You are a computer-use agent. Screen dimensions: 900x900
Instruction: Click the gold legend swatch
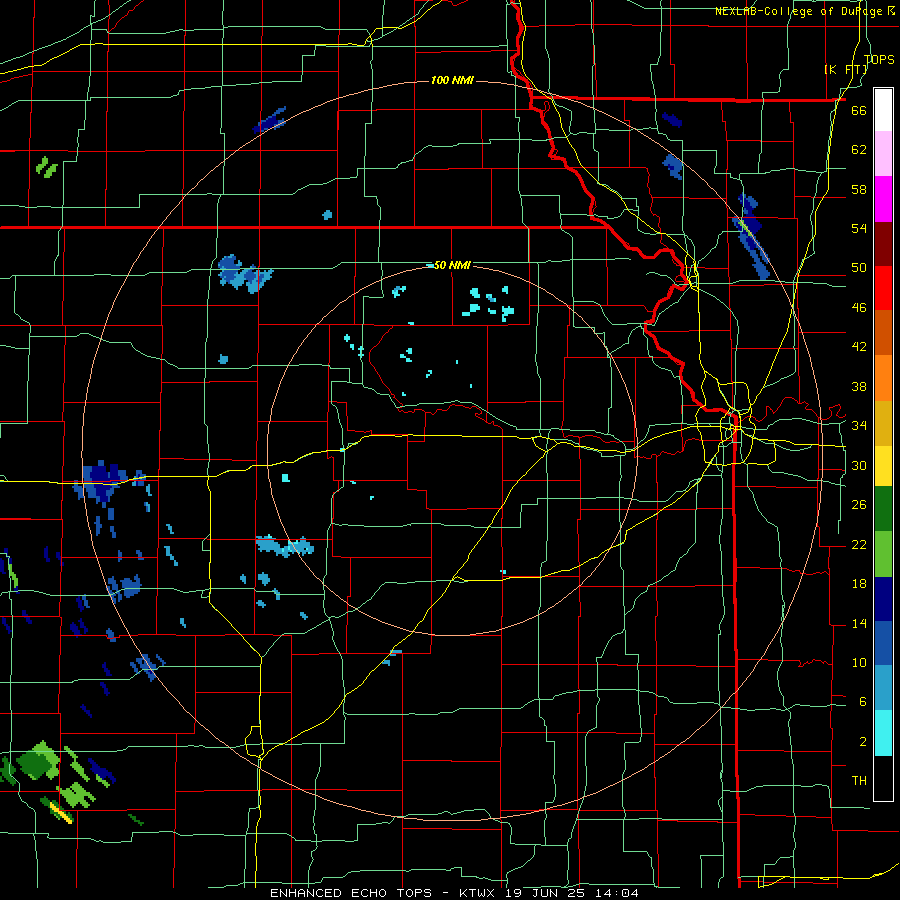click(883, 423)
